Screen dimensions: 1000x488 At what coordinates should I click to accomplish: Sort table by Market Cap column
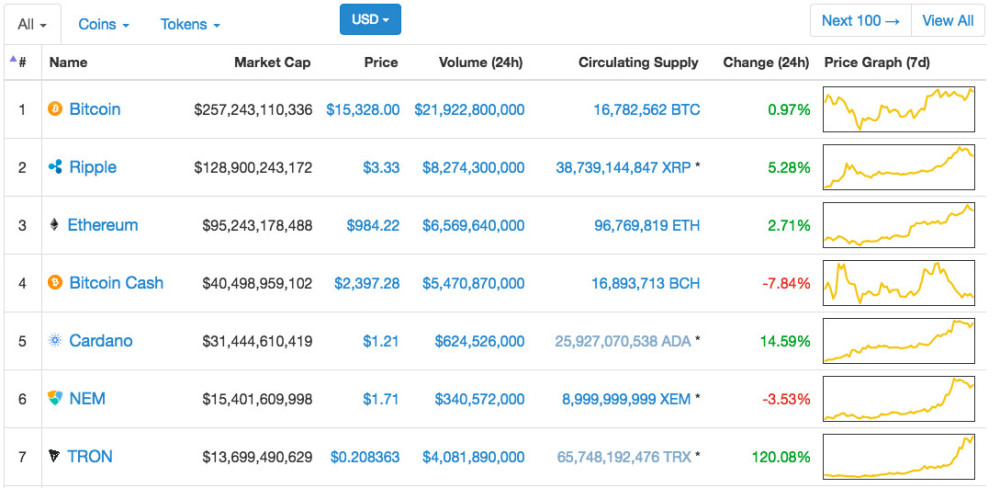(272, 62)
